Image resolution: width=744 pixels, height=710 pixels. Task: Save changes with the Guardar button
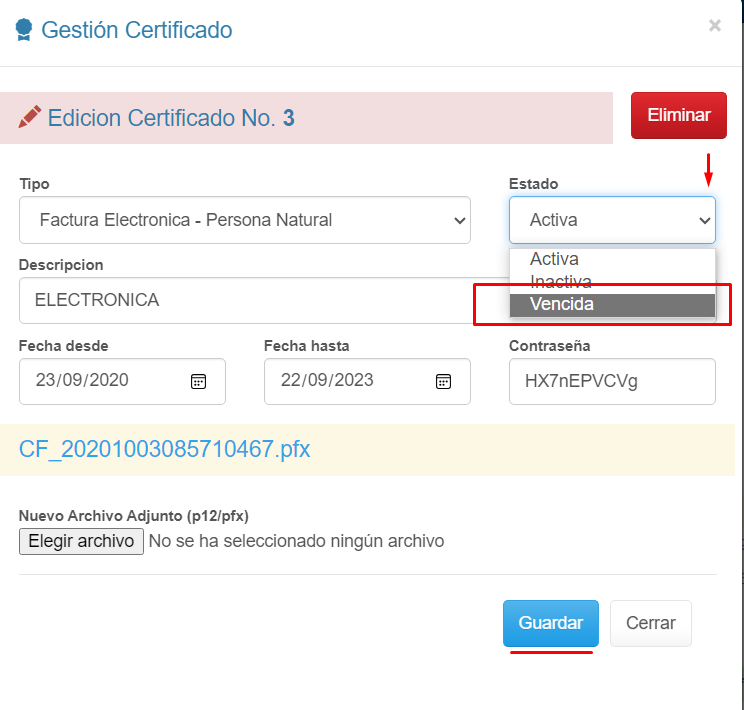coord(550,623)
